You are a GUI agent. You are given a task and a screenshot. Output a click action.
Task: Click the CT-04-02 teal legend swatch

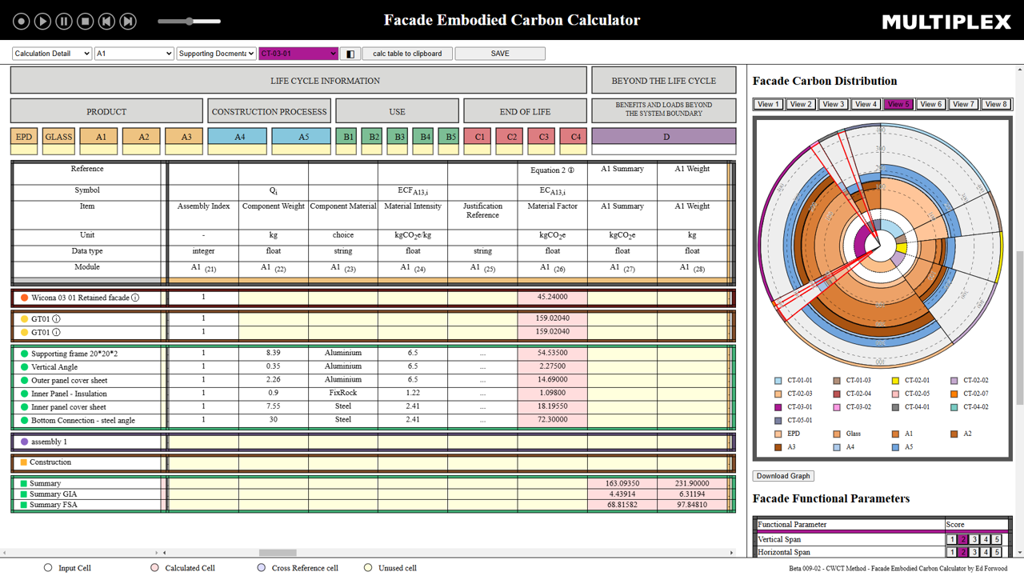point(954,407)
